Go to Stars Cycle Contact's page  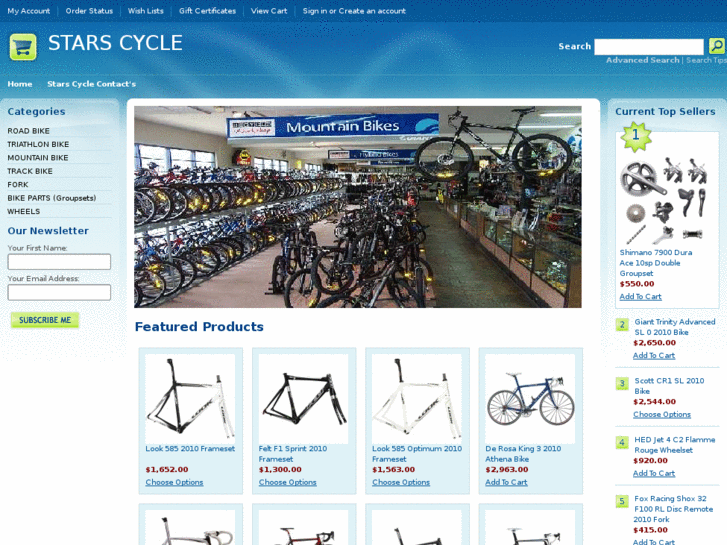[91, 84]
